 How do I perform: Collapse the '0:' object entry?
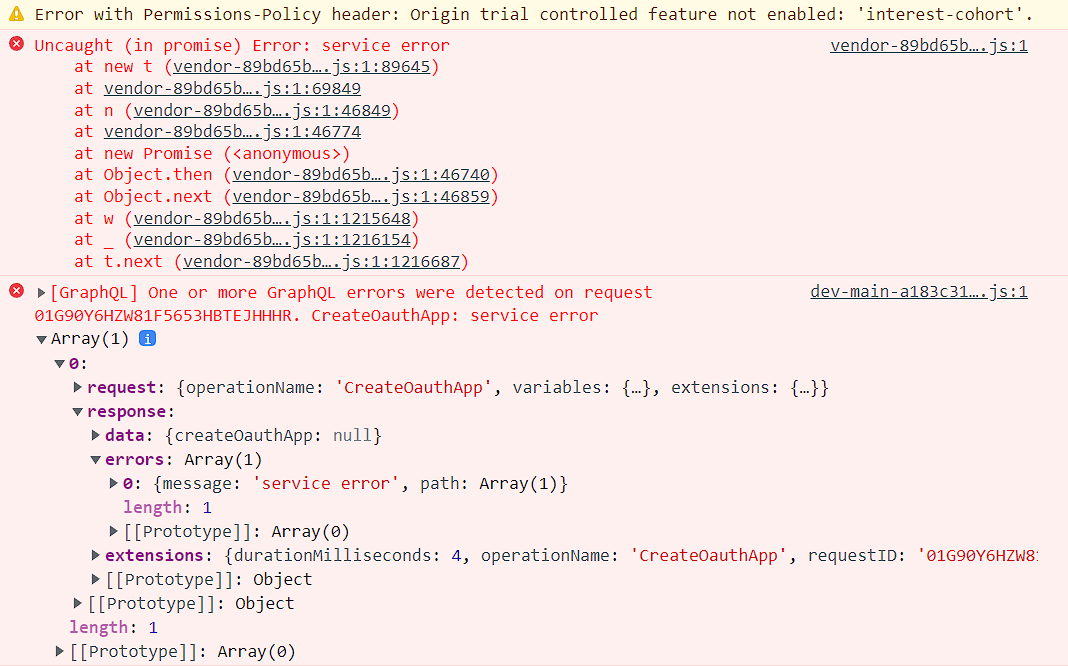point(59,363)
